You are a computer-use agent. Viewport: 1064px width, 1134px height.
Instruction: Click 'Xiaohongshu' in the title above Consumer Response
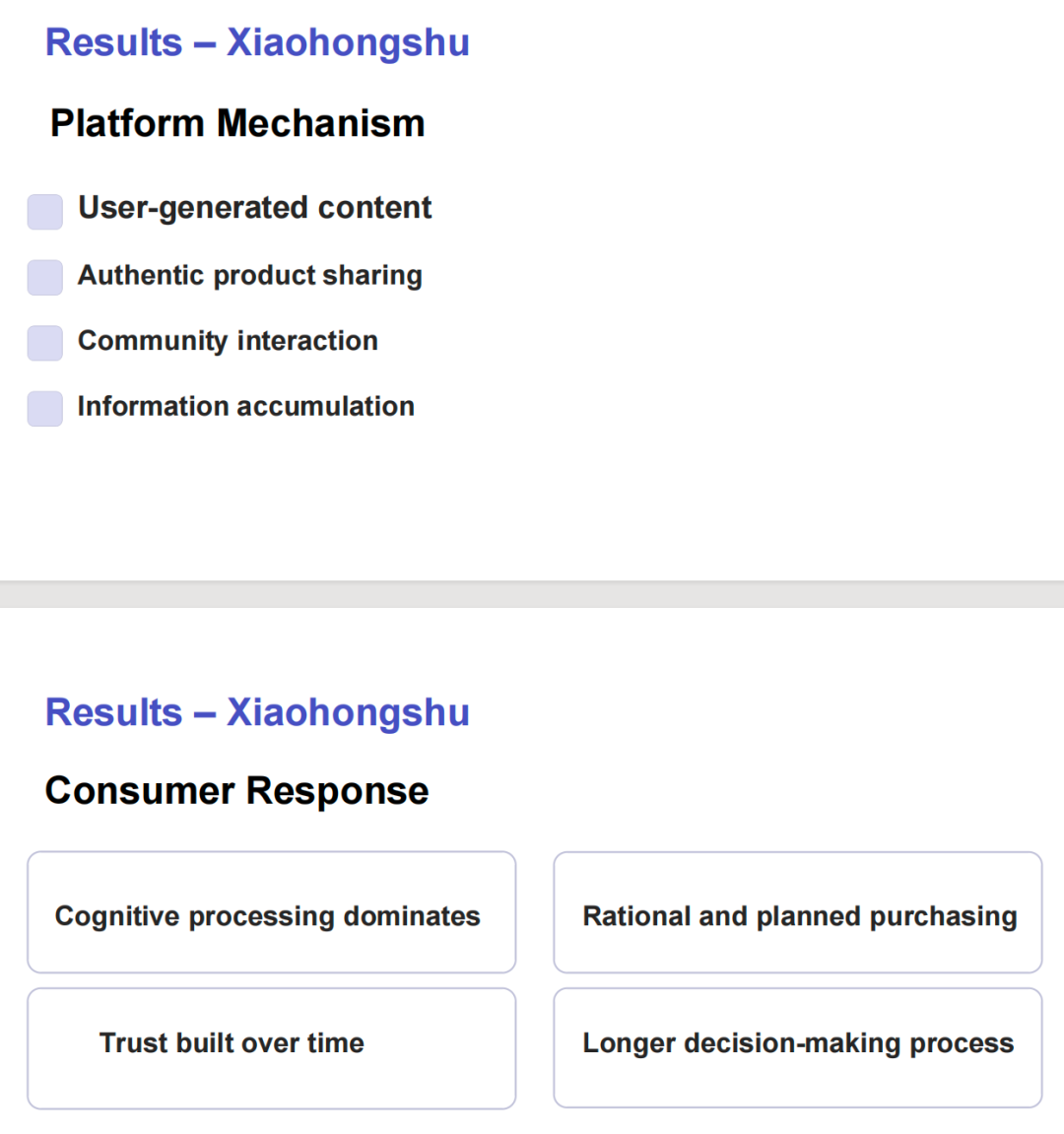pos(348,712)
